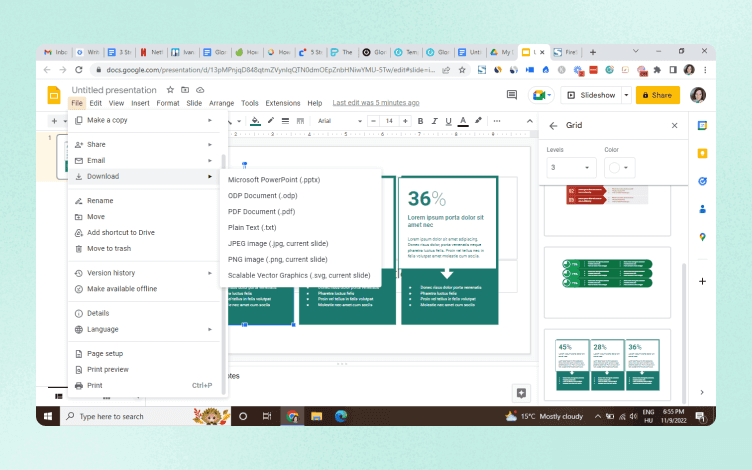Image resolution: width=752 pixels, height=470 pixels.
Task: Open text color picker
Action: tap(463, 121)
